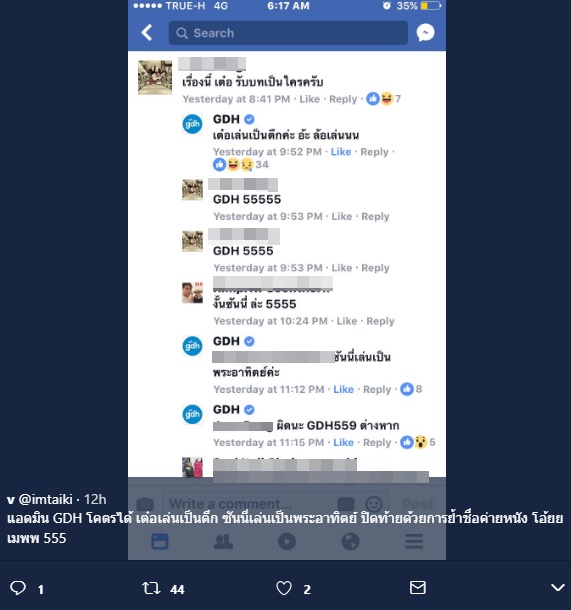Screen dimensions: 571x610
Task: Reply to the 10:24 PM comment
Action: click(380, 321)
